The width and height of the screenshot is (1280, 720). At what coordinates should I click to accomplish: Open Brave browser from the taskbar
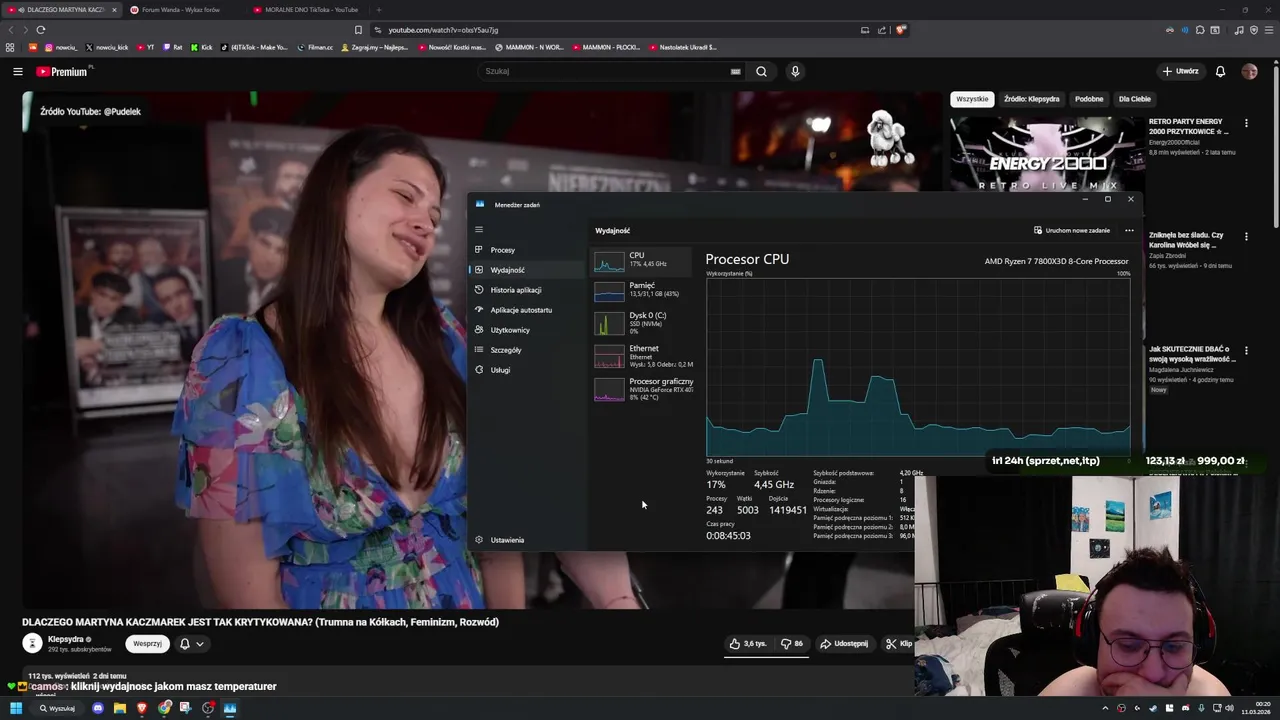click(x=141, y=708)
